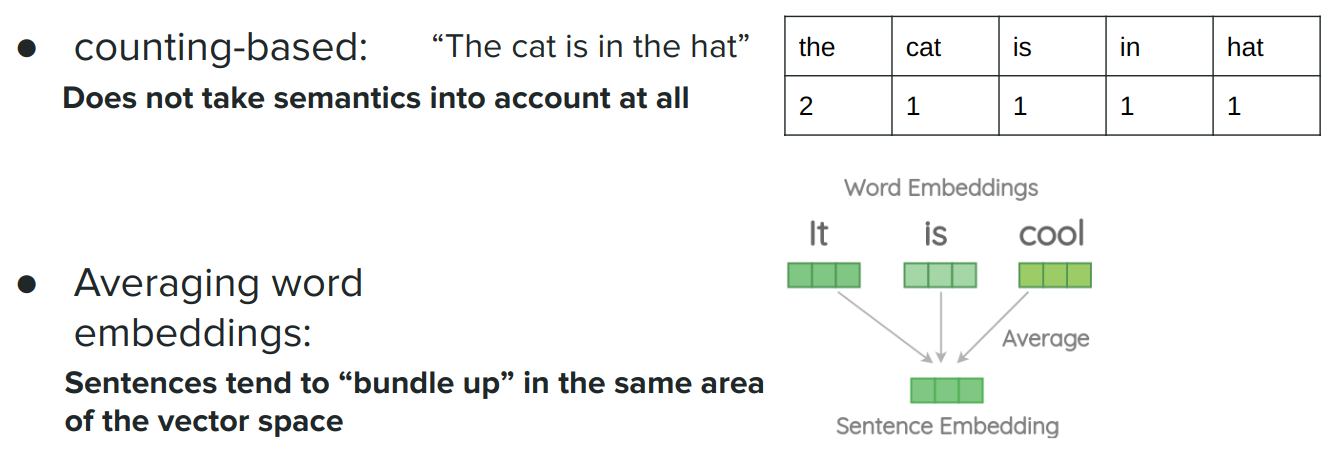This screenshot has width=1331, height=453.
Task: Click the "Averaging word embeddings:" heading text
Action: (x=218, y=307)
